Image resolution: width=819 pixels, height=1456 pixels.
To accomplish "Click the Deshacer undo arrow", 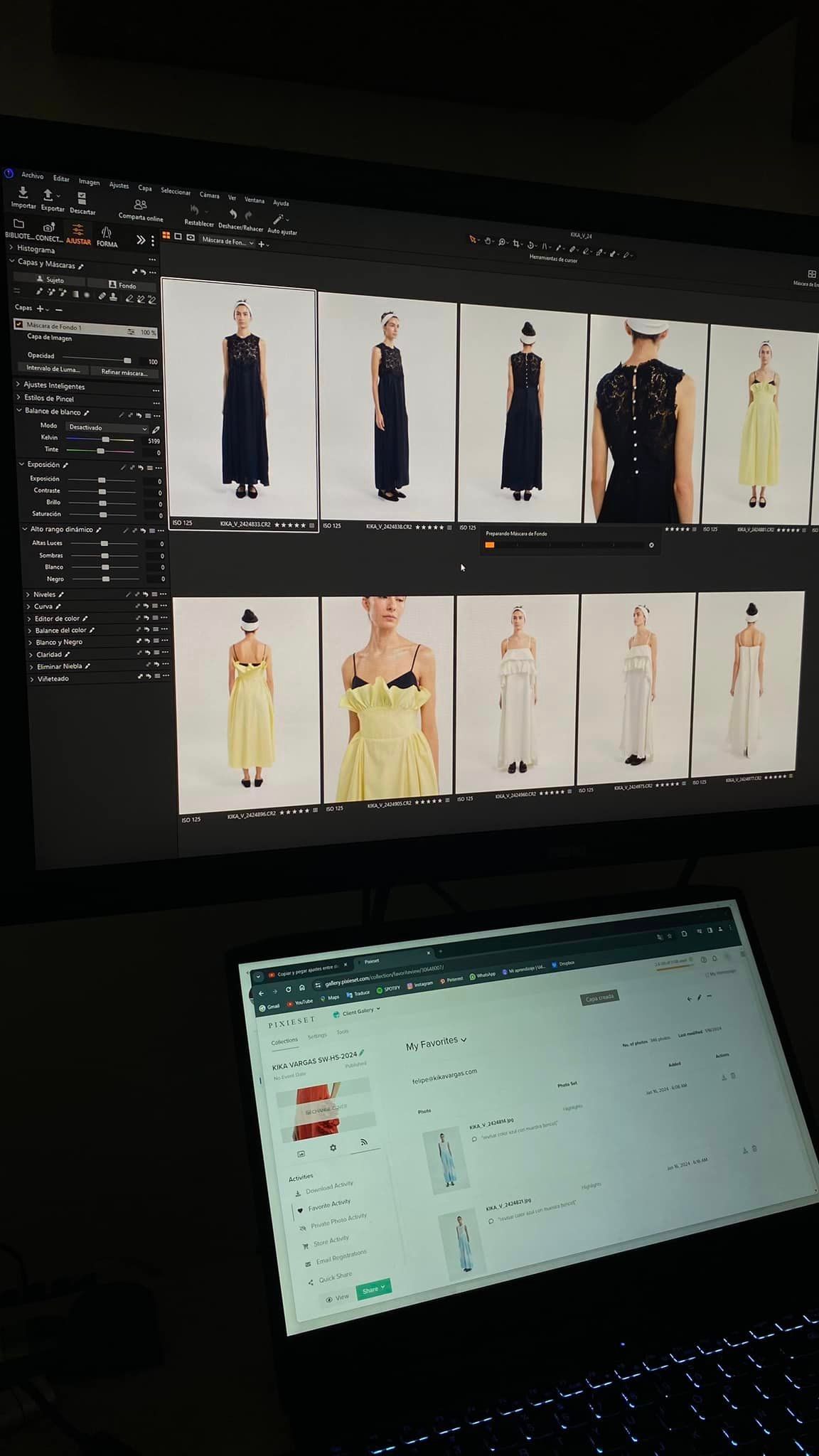I will point(232,214).
